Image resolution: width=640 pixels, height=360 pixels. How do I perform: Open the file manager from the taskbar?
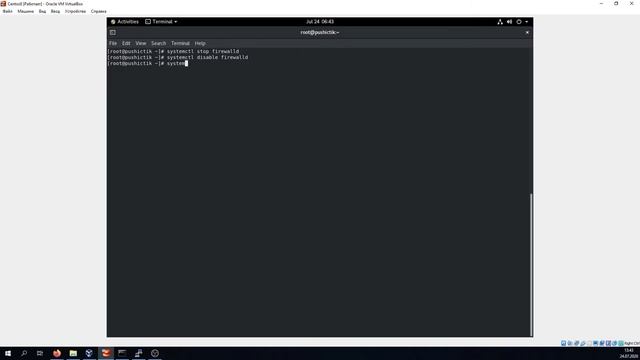click(x=73, y=353)
